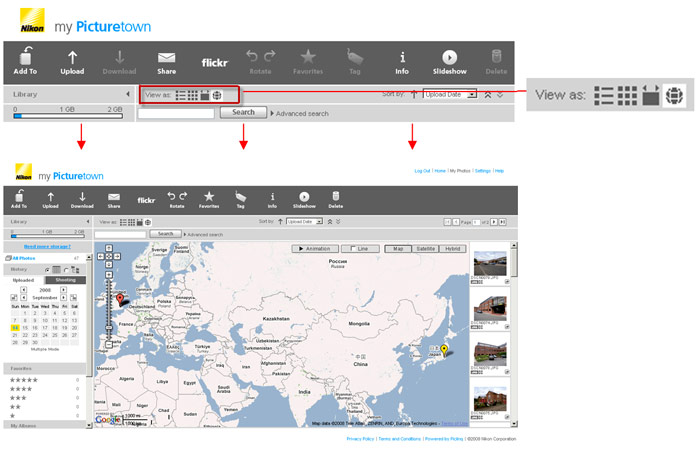Select the second History radio button (tree)
This screenshot has width=700, height=451.
click(66, 270)
